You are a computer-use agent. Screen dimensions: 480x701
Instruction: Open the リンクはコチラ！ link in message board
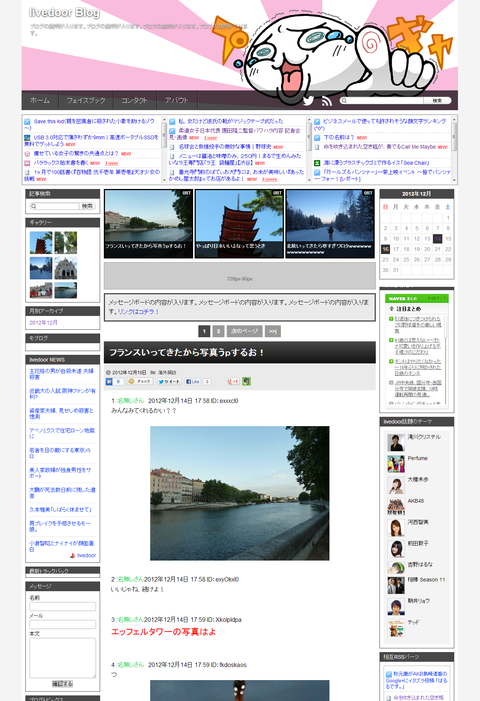click(x=138, y=312)
